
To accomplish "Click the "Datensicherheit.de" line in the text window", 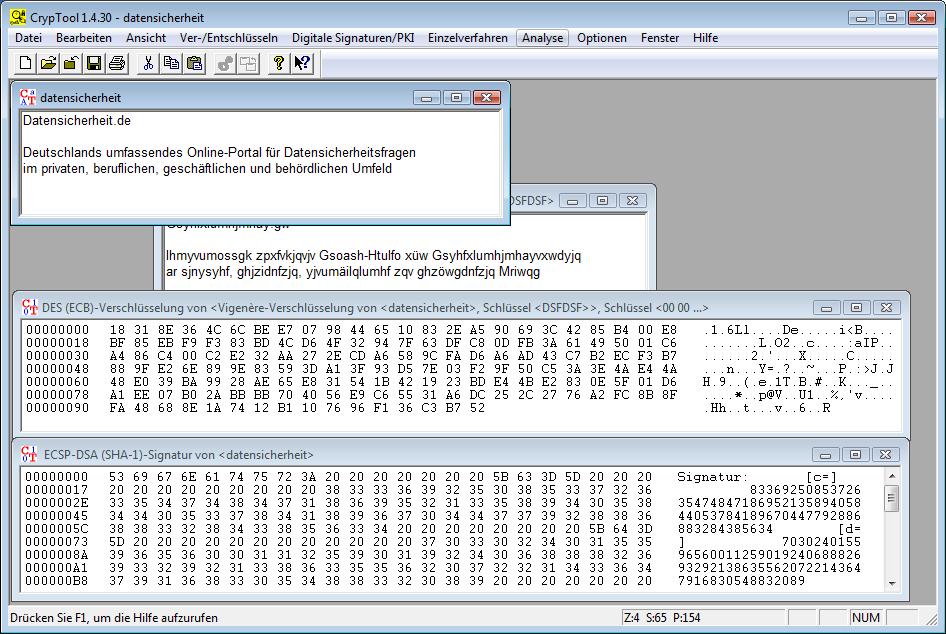I will (x=77, y=121).
